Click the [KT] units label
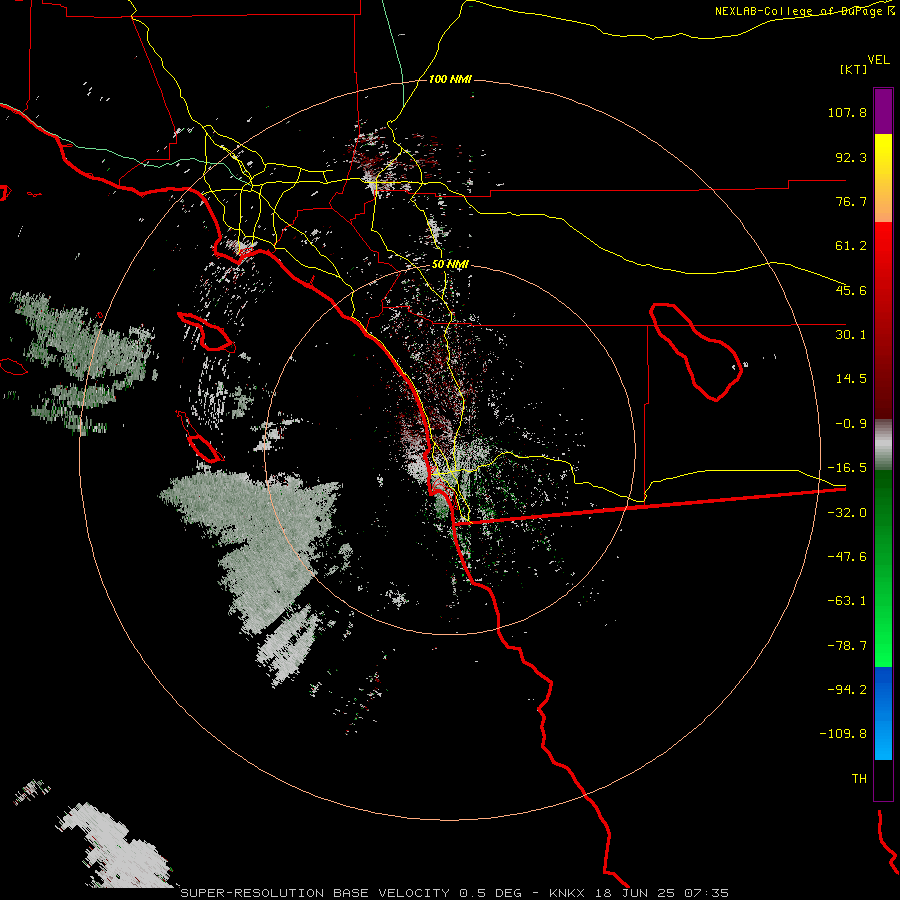Screen dimensions: 900x900 coord(854,69)
